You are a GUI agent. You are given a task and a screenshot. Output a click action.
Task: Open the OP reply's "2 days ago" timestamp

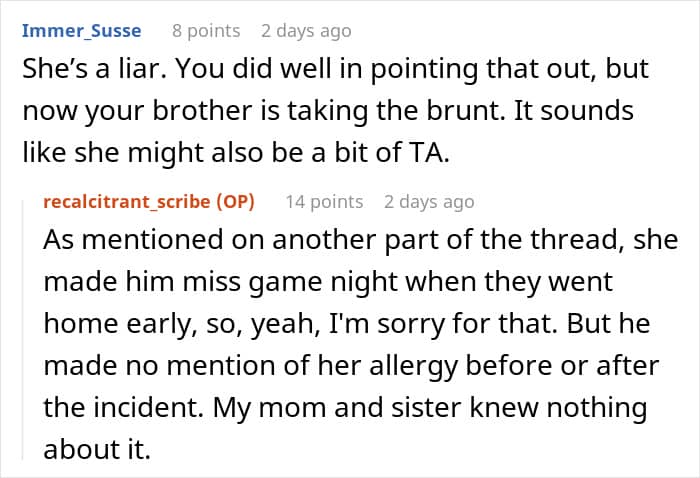tap(429, 202)
